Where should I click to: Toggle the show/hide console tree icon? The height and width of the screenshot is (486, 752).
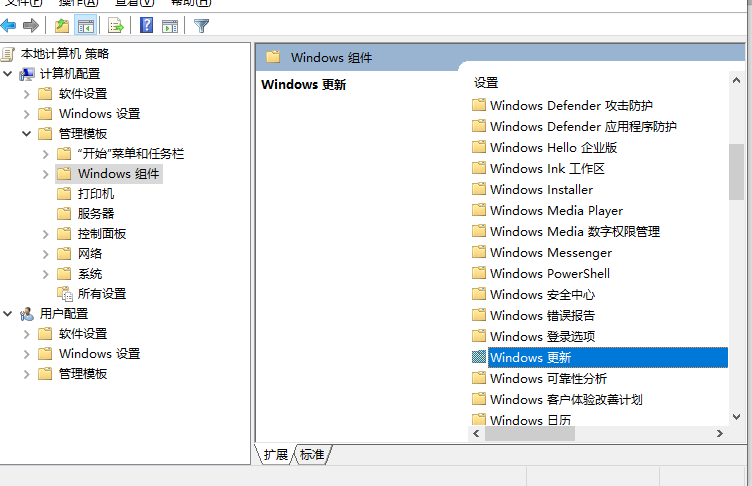pyautogui.click(x=86, y=26)
